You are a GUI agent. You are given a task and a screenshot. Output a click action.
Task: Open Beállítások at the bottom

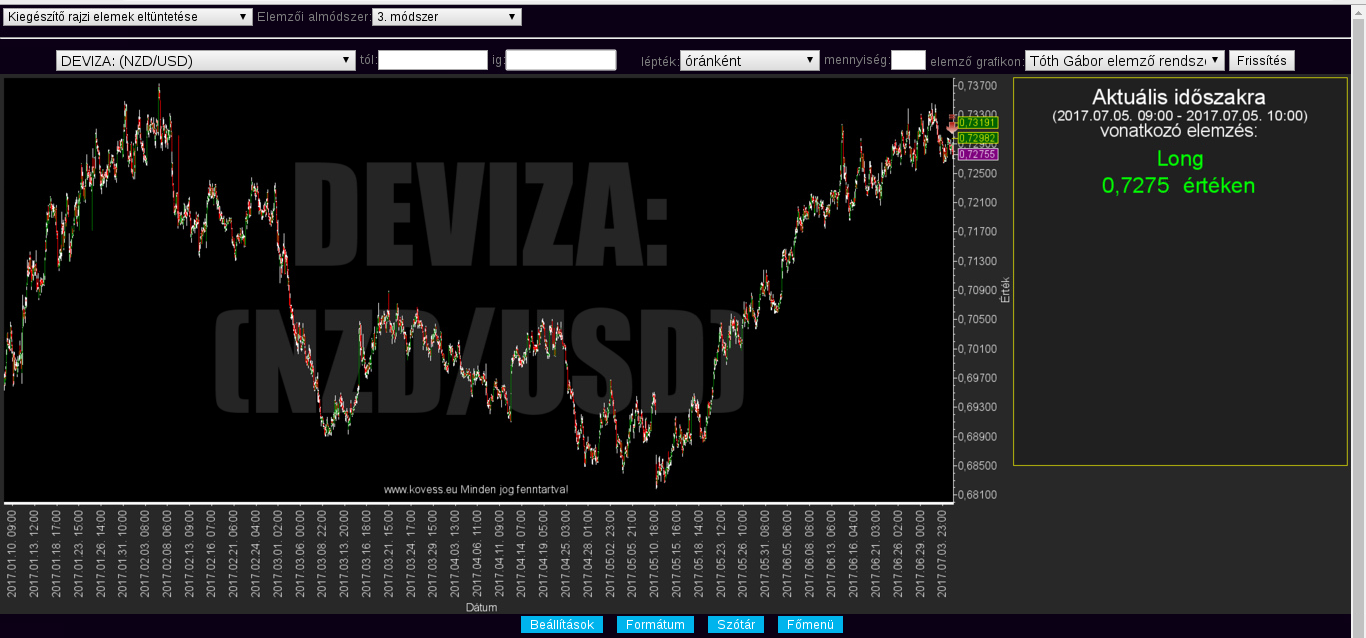pyautogui.click(x=562, y=625)
